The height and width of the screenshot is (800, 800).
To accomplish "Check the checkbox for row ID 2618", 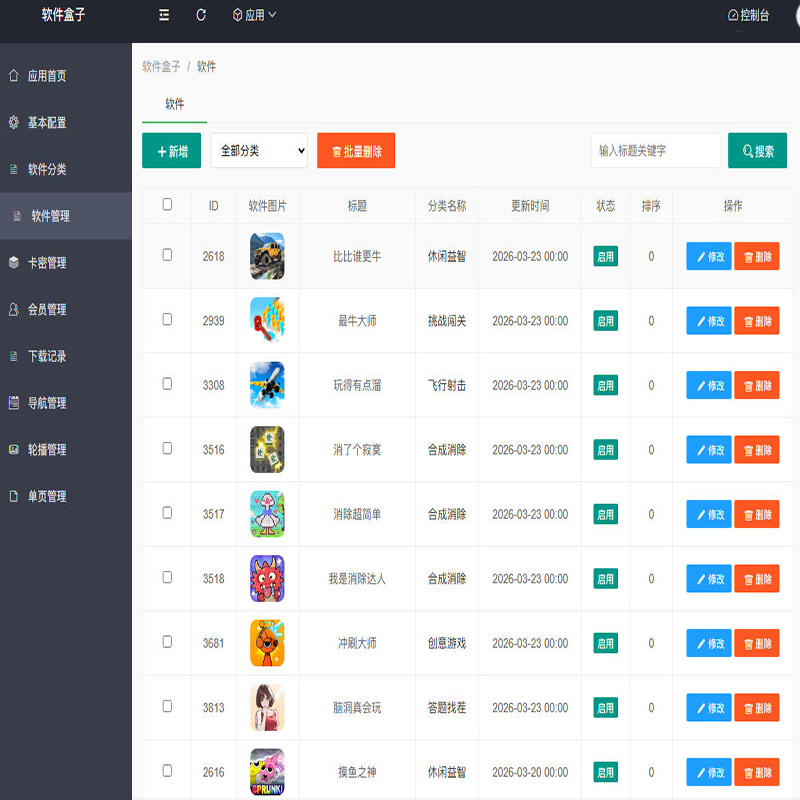I will [x=165, y=256].
